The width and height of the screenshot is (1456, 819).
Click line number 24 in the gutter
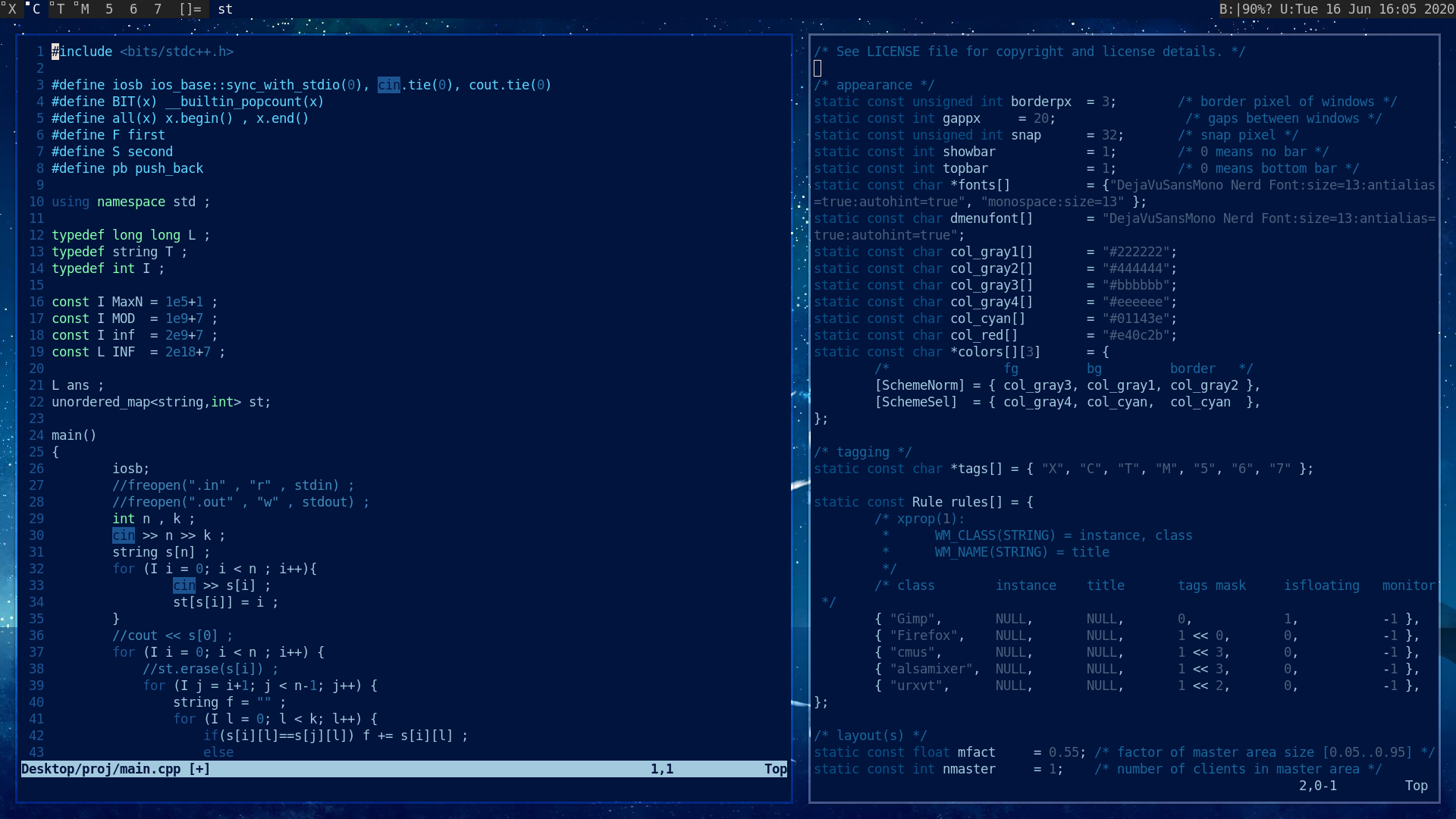[x=36, y=435]
